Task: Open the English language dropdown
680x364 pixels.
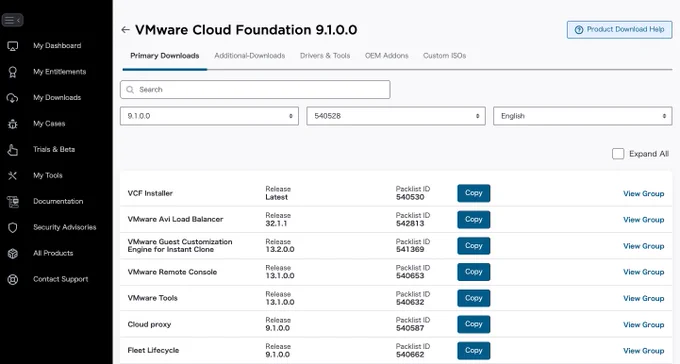Action: pos(582,116)
